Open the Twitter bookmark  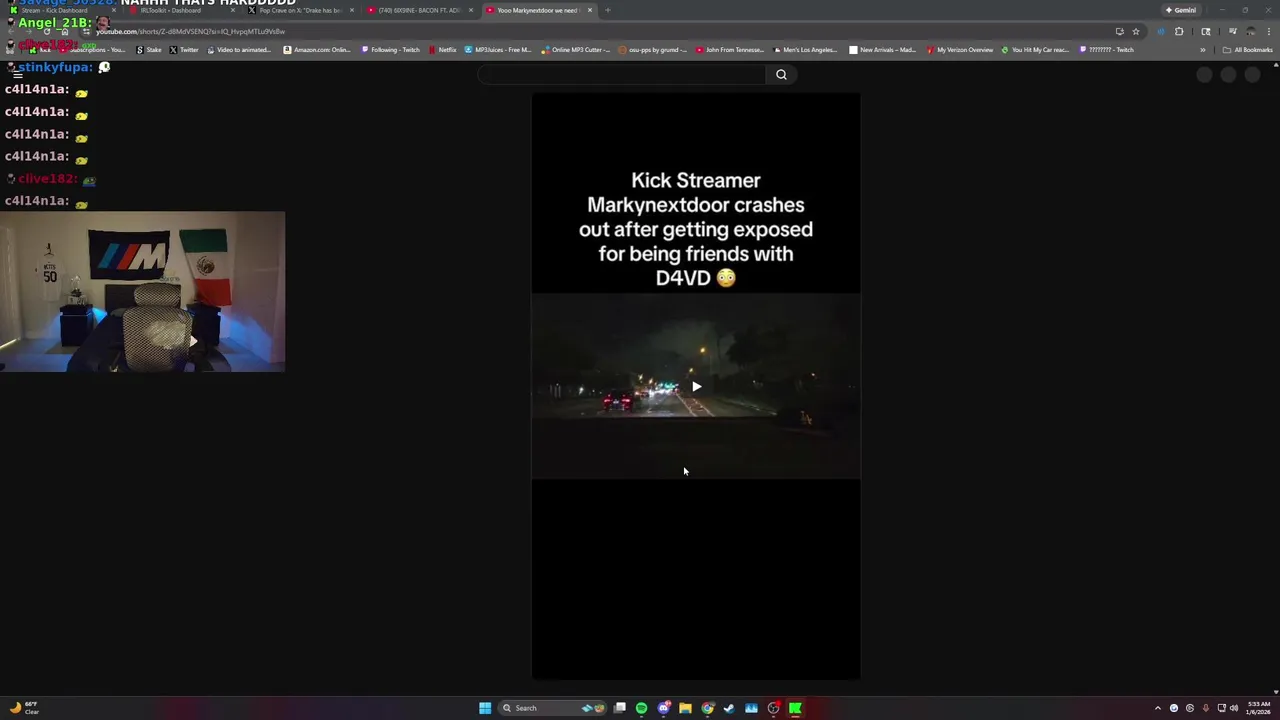(184, 49)
